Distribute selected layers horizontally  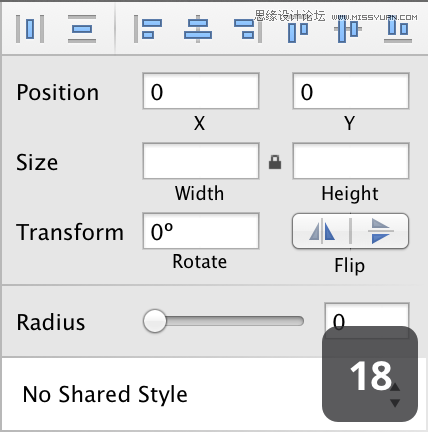tap(30, 29)
